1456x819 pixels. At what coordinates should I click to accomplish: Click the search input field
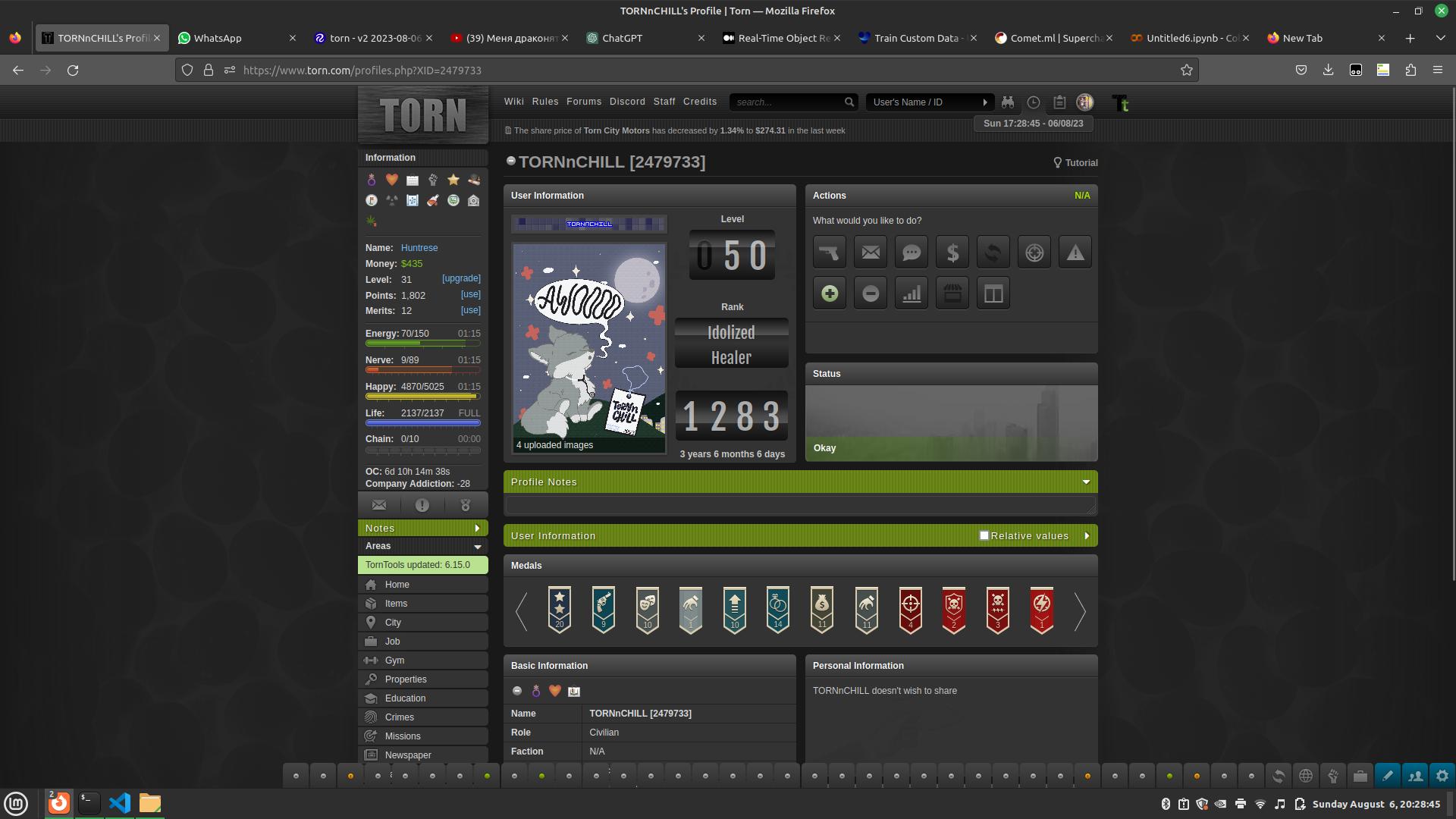point(786,102)
